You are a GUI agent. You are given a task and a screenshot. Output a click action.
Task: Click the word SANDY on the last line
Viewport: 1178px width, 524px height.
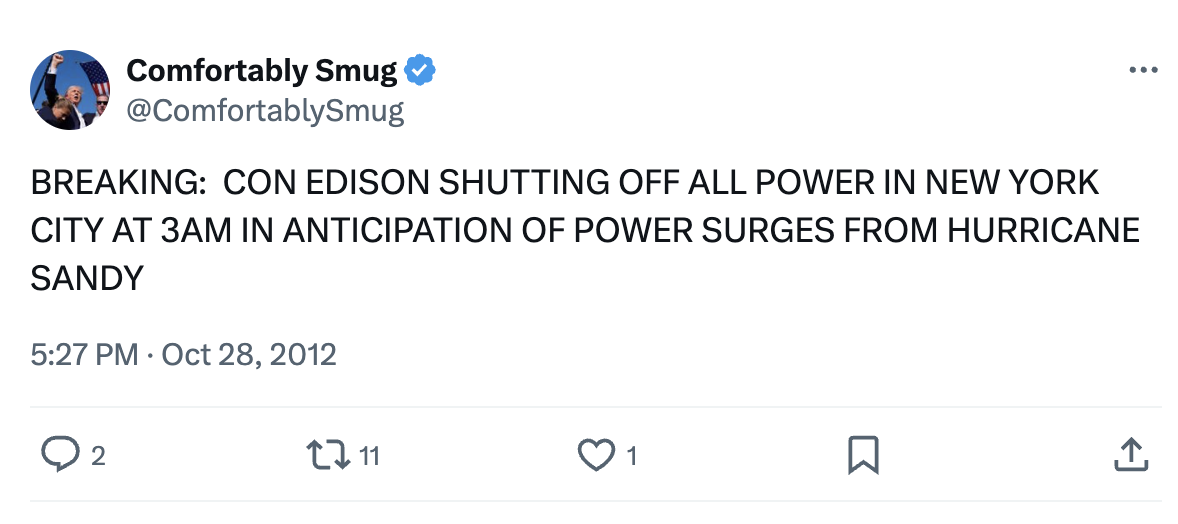[x=87, y=279]
